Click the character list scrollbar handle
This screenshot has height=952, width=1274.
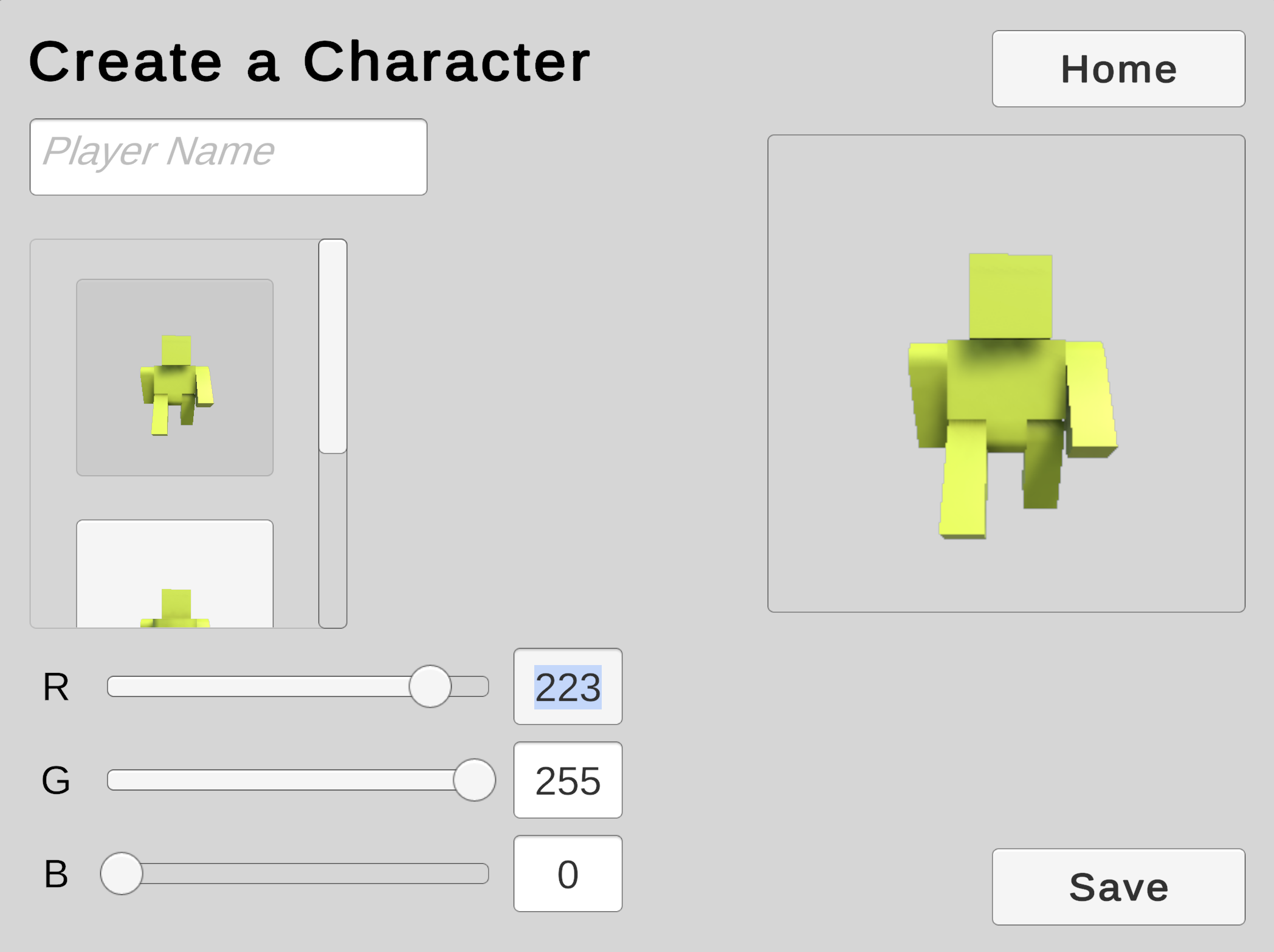(x=332, y=346)
